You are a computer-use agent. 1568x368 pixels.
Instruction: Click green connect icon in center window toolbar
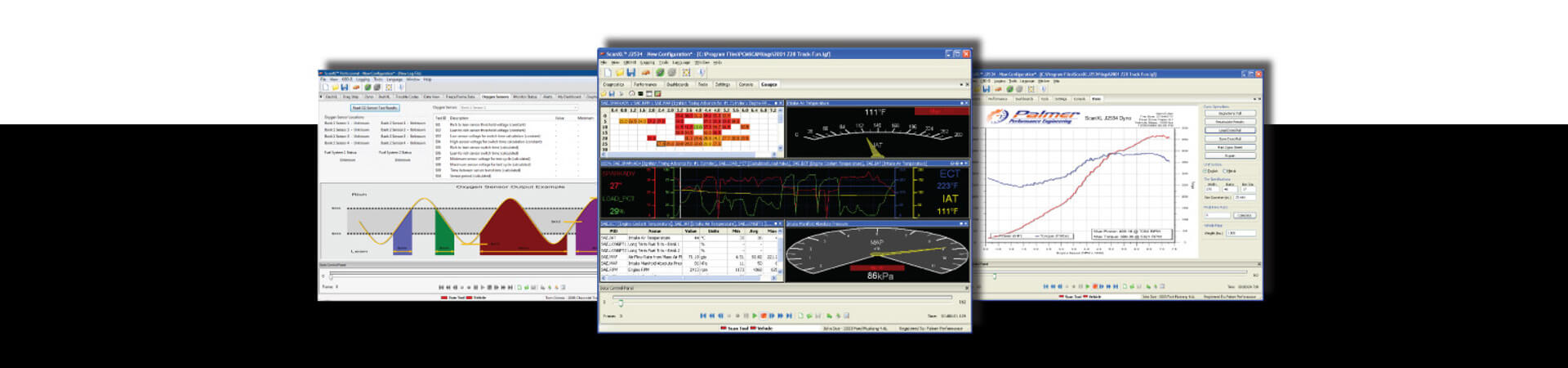coord(660,73)
